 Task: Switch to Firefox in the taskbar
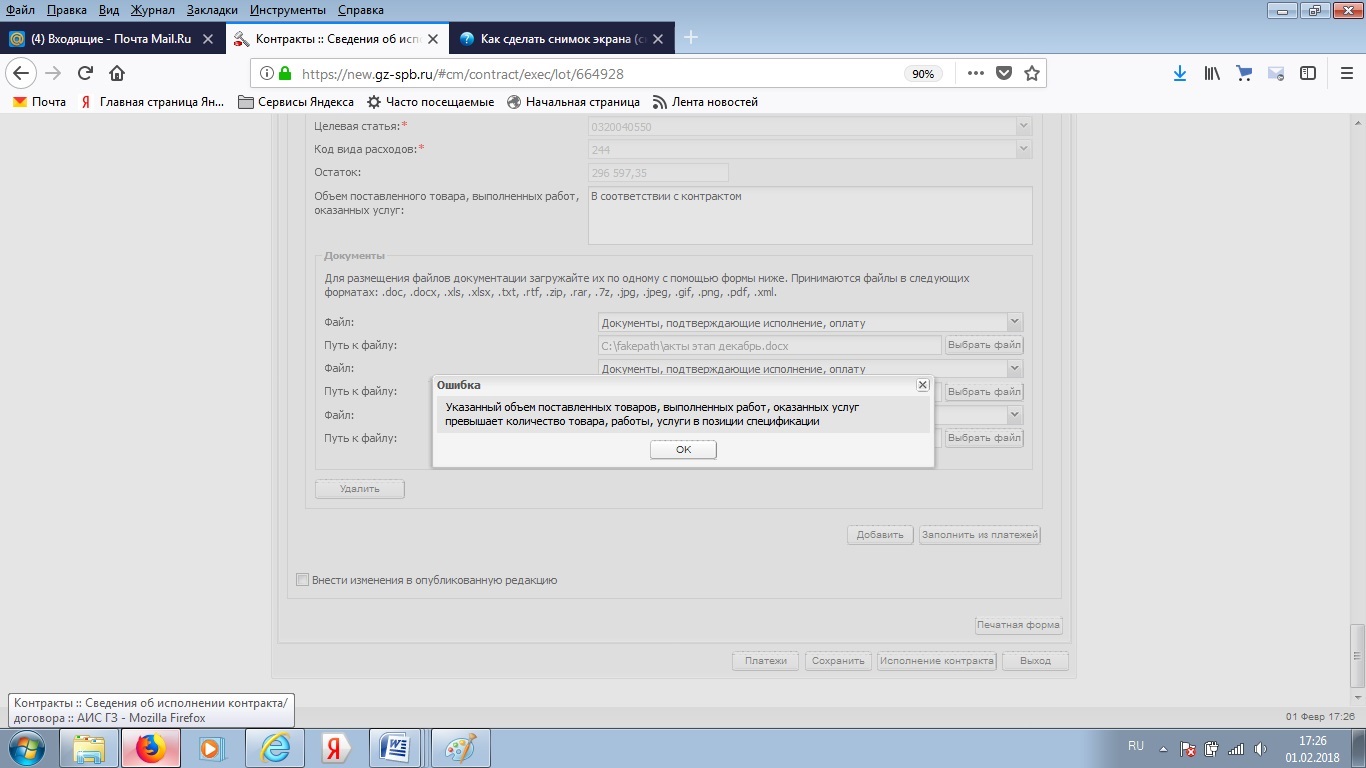[150, 748]
